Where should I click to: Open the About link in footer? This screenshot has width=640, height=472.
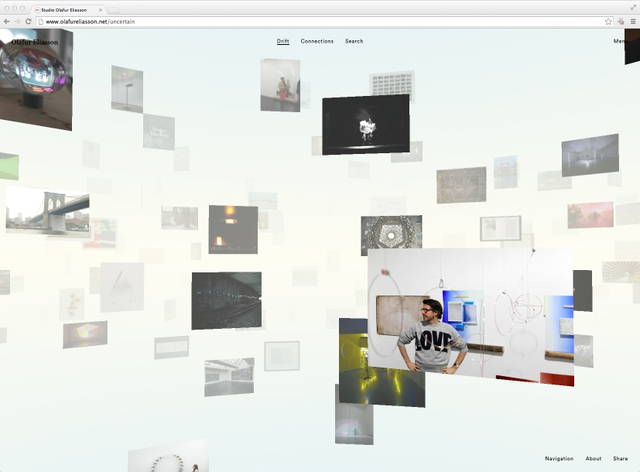(x=593, y=459)
